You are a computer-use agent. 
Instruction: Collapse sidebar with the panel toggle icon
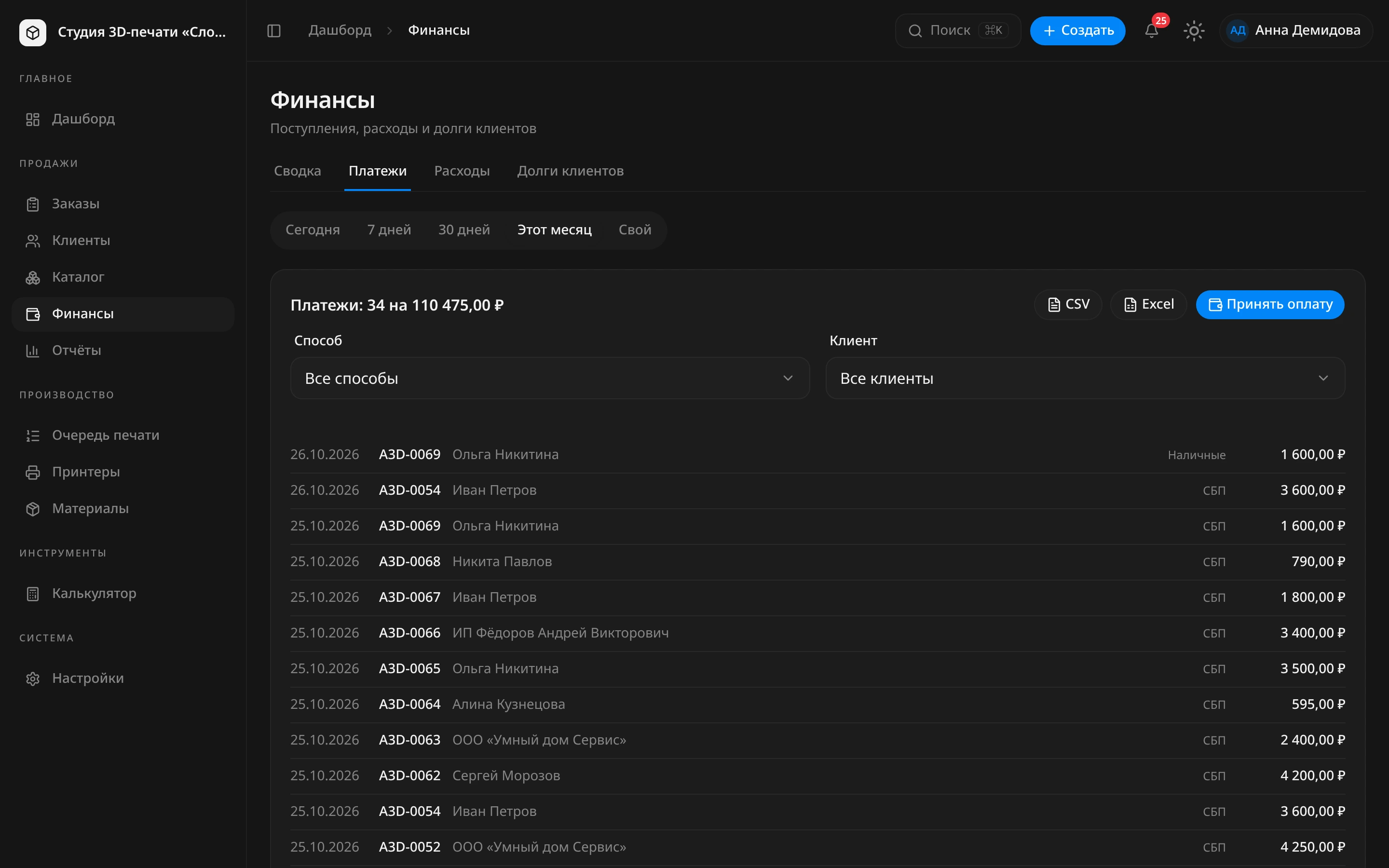[274, 30]
